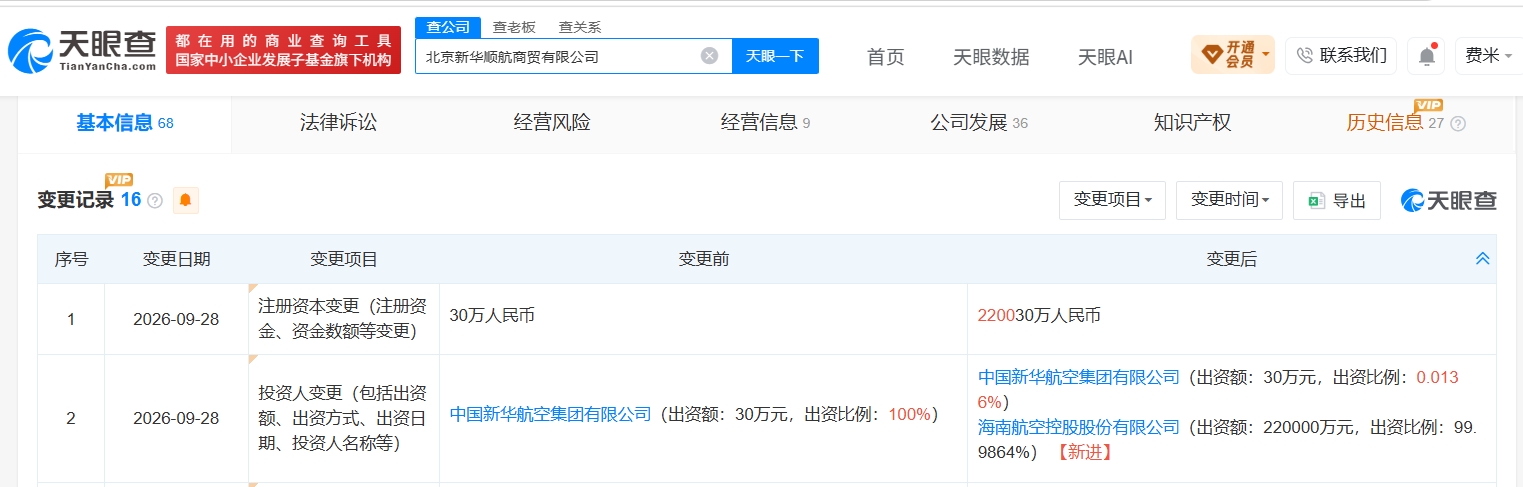This screenshot has width=1523, height=487.
Task: Open 中国新华航空集团有限公司 link in 变更前 column
Action: pos(550,414)
